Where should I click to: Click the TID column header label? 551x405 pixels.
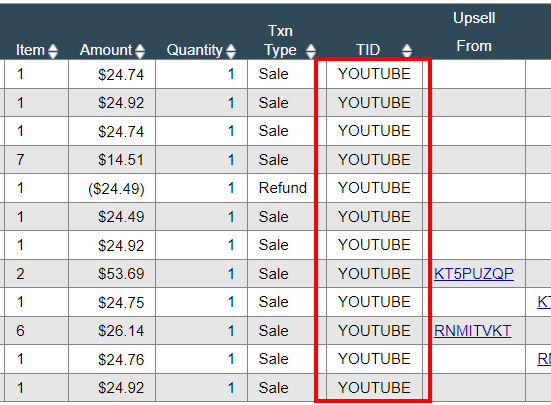coord(368,50)
